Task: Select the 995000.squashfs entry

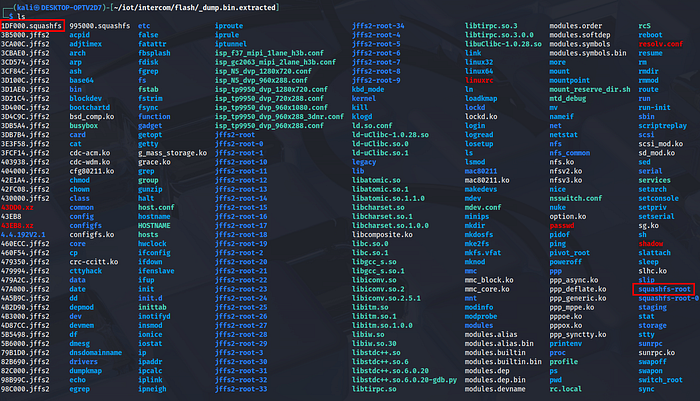Action: pyautogui.click(x=100, y=25)
